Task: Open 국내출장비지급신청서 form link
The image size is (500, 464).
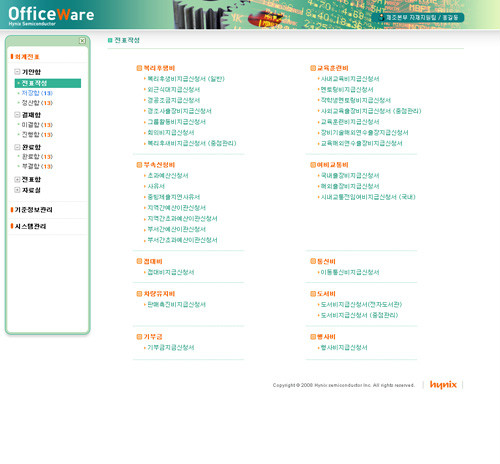Action: click(350, 176)
